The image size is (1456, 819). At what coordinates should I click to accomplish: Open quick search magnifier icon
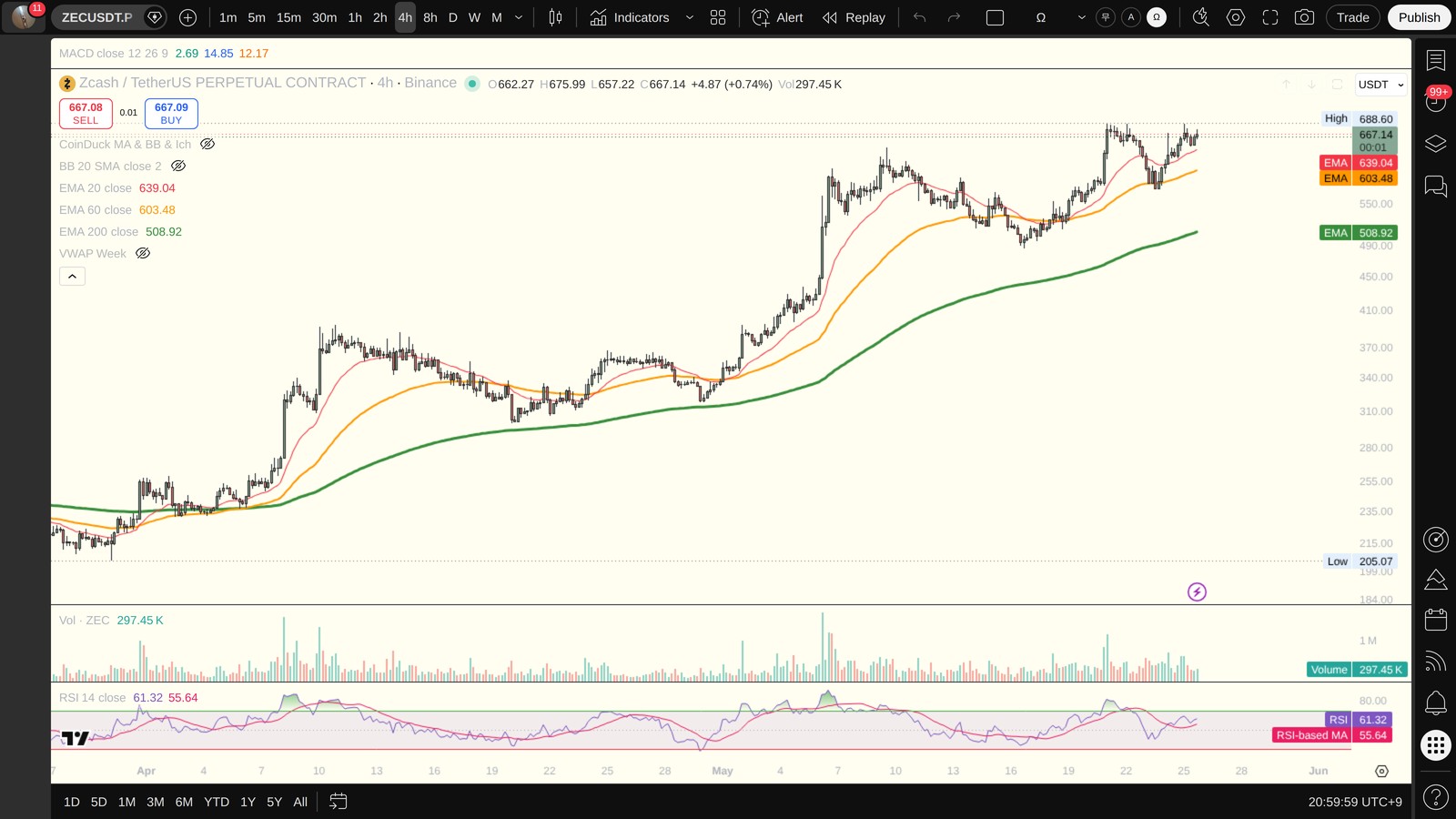(1201, 17)
